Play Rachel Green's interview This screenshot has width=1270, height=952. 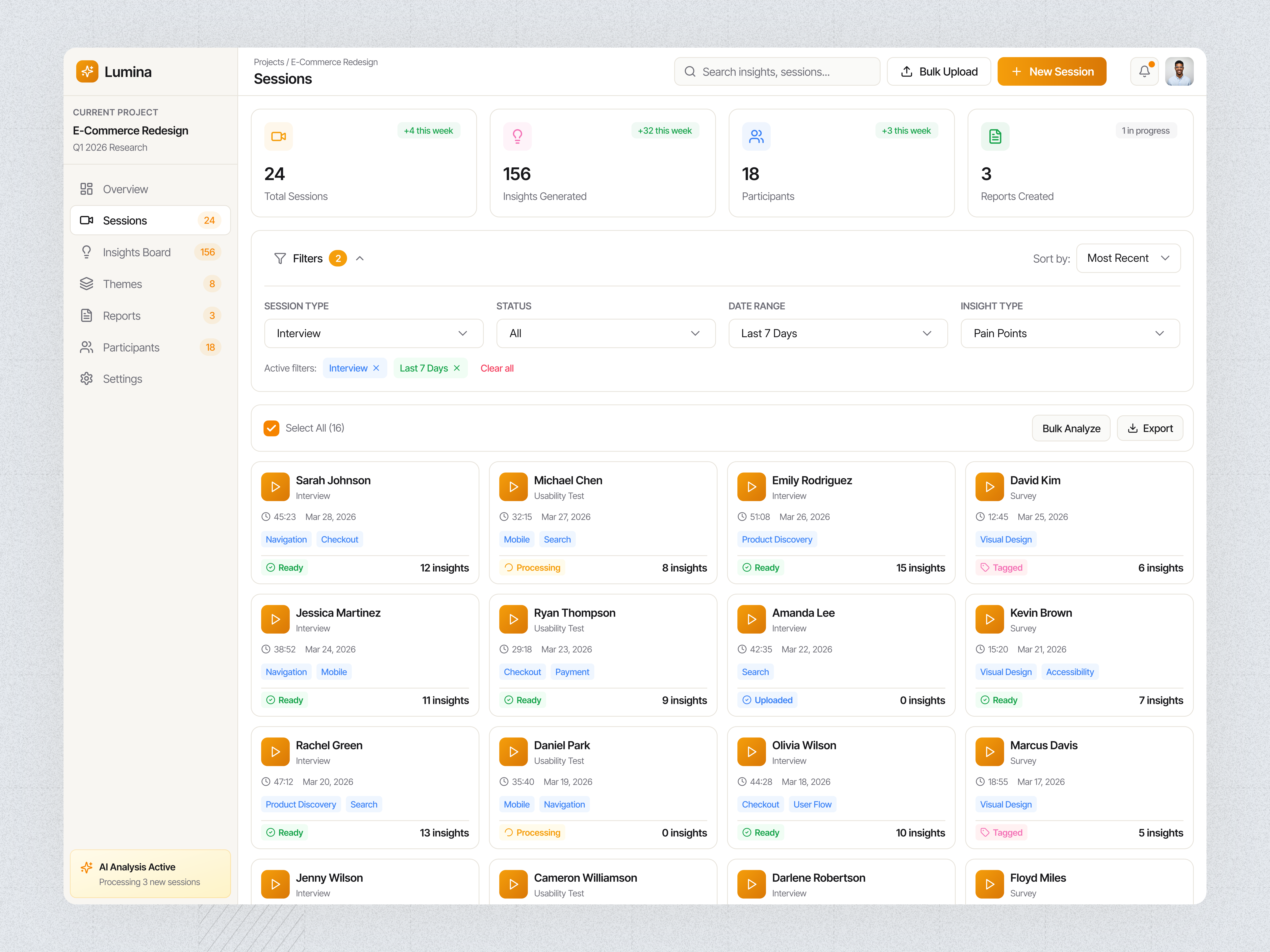coord(276,752)
